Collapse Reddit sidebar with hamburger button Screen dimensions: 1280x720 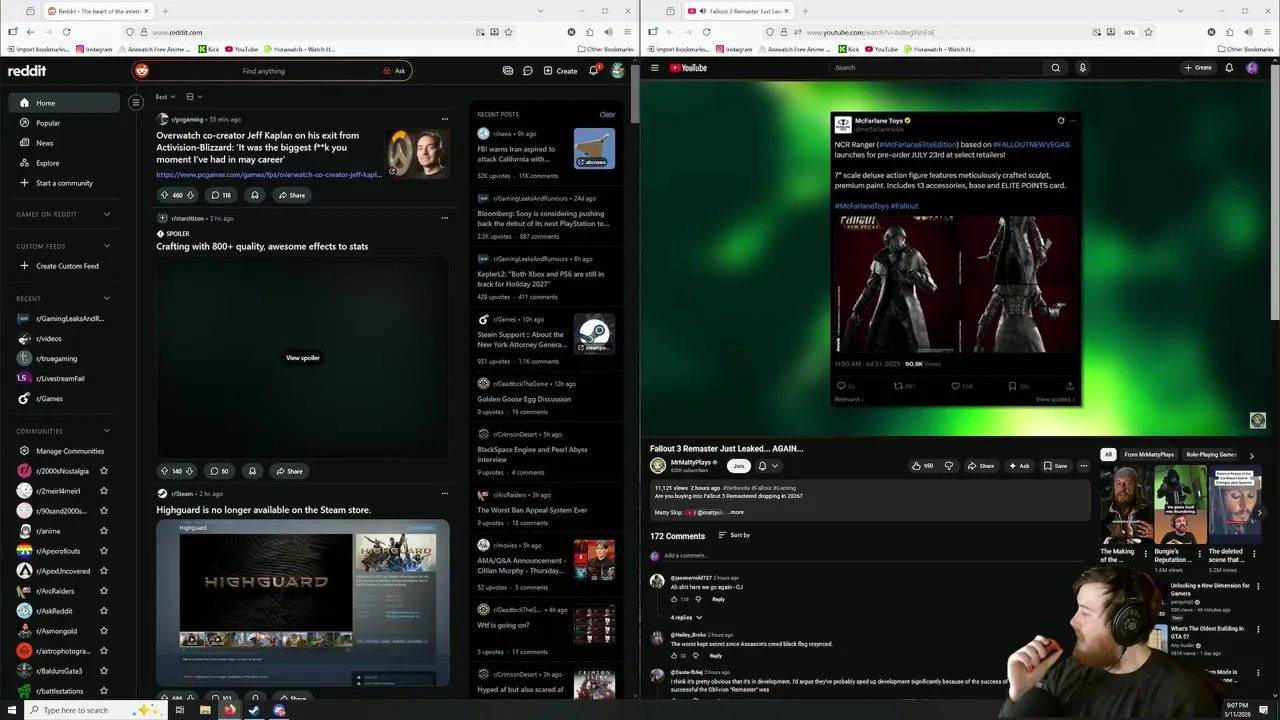tap(136, 102)
